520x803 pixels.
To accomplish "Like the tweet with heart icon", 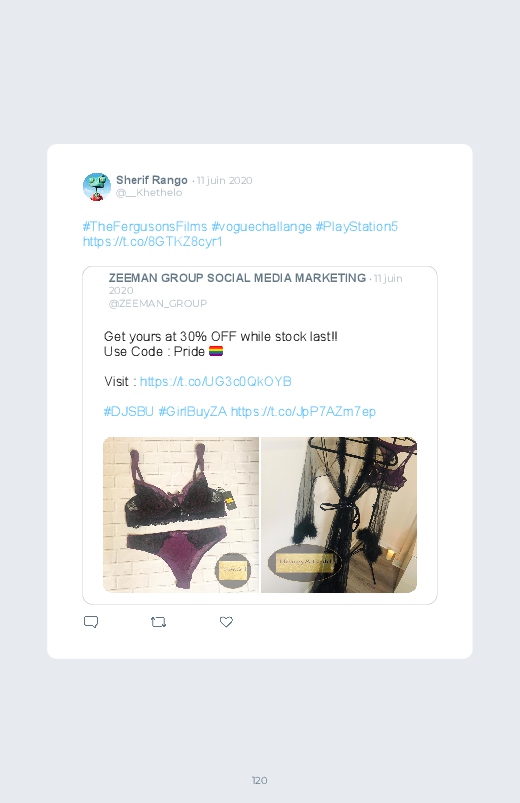I will click(x=226, y=622).
